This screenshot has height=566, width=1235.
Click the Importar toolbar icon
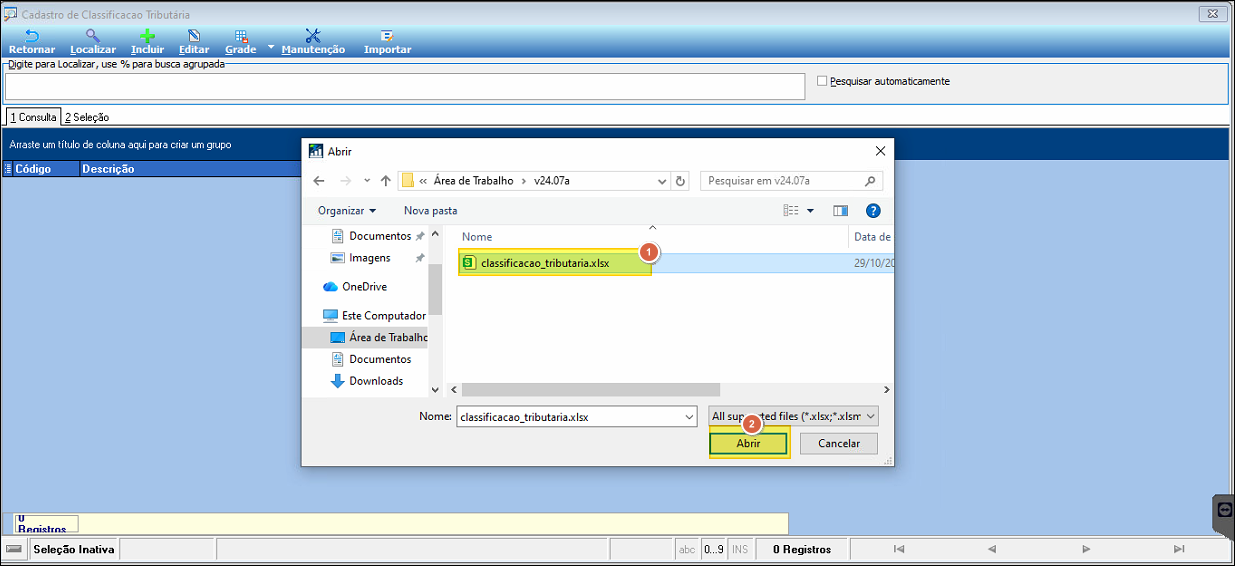click(387, 35)
